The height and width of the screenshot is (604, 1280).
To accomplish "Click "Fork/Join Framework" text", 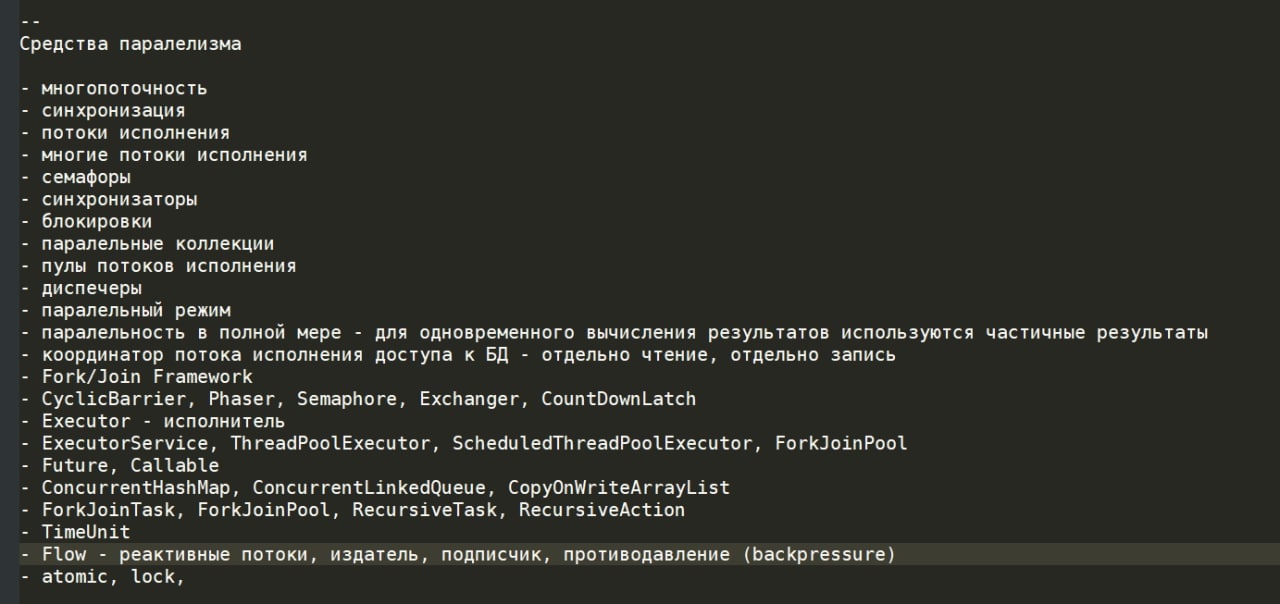I will point(147,377).
